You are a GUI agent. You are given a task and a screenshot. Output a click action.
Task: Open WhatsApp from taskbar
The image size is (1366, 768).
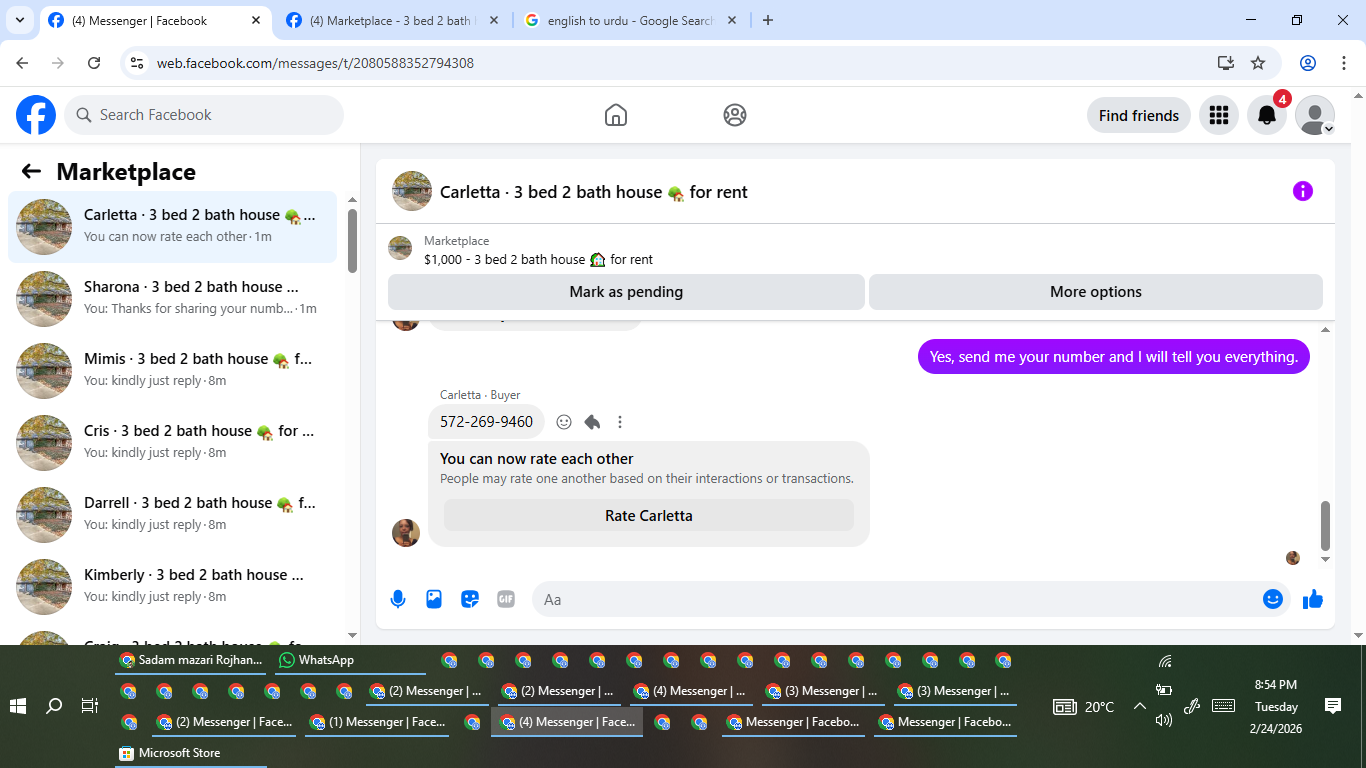350,660
